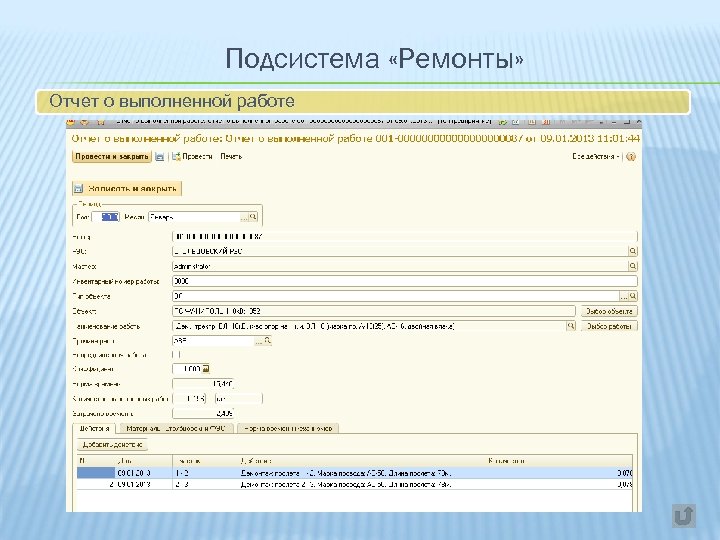
Task: Click the 'Записать и закрыть' button
Action: pyautogui.click(x=127, y=188)
